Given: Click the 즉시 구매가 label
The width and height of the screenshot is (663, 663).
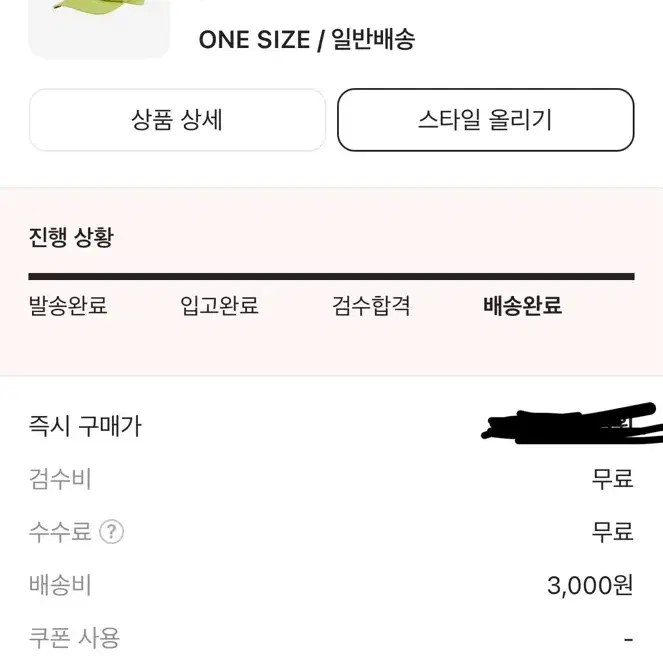Looking at the screenshot, I should click(85, 426).
